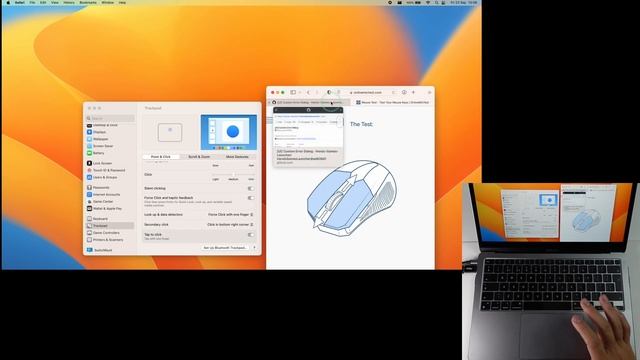Show Safari tab overview
The width and height of the screenshot is (640, 360).
pos(429,92)
